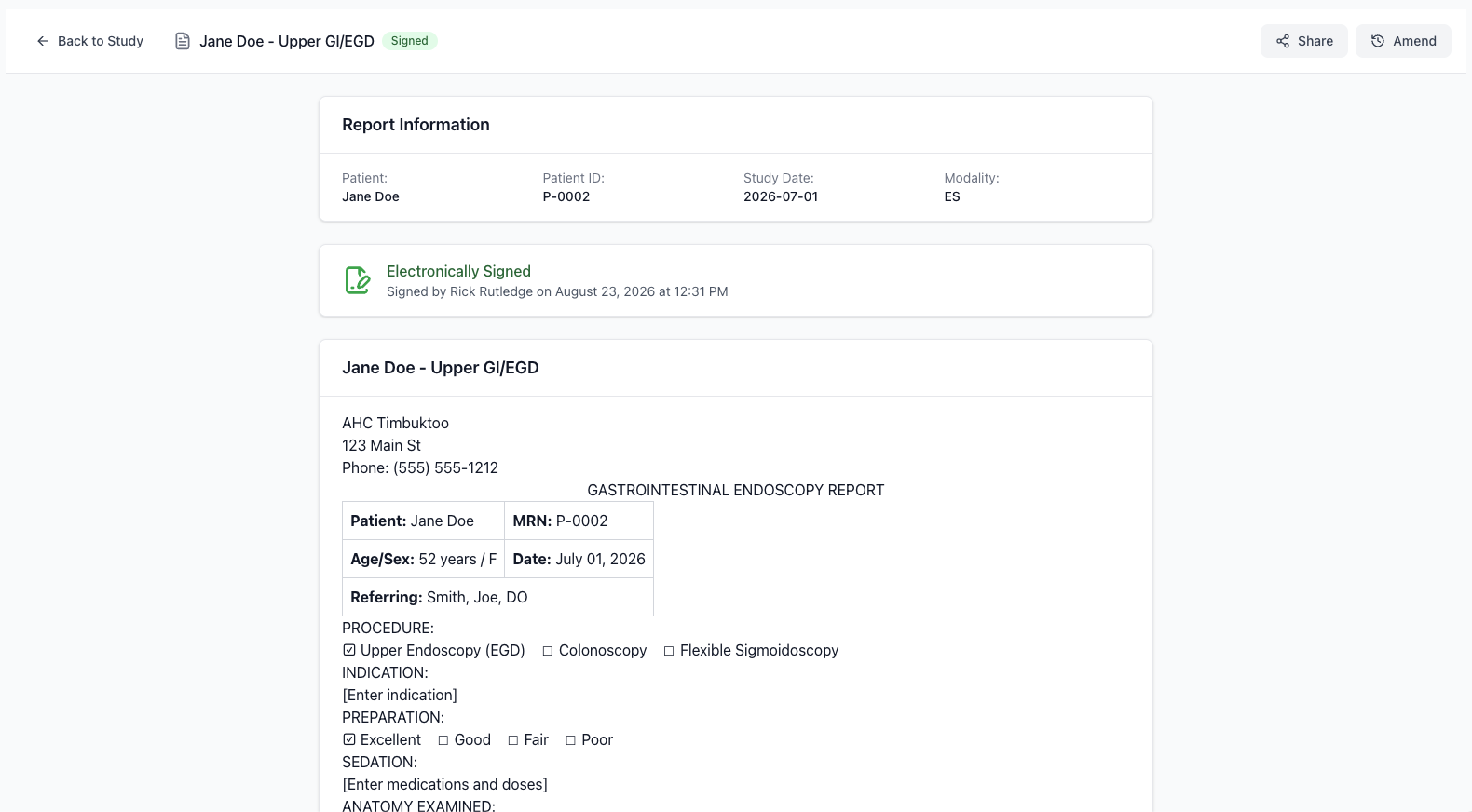Image resolution: width=1472 pixels, height=812 pixels.
Task: Click the PROCEDURE: section label
Action: tap(388, 628)
